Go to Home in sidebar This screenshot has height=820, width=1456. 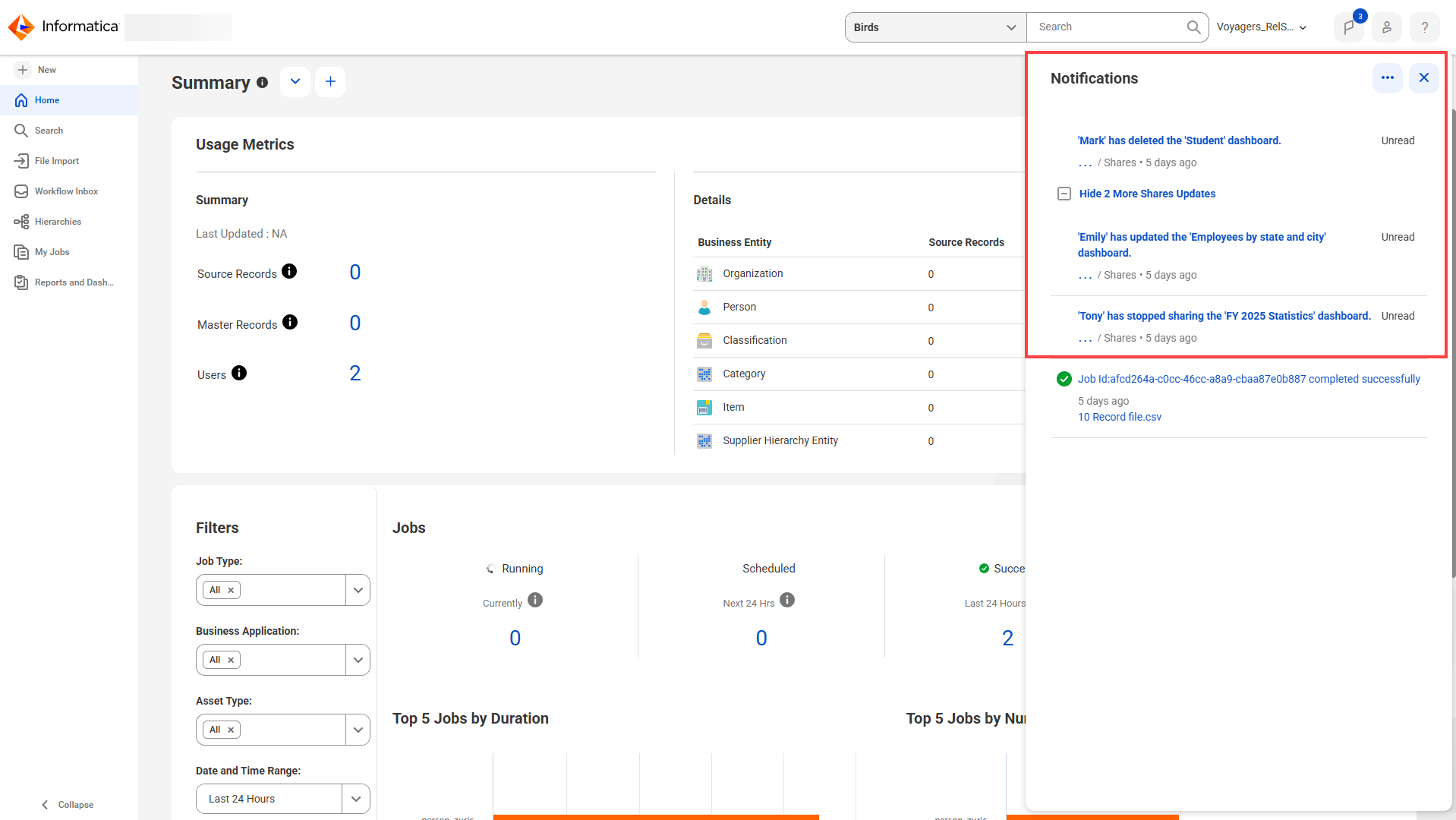pos(69,100)
